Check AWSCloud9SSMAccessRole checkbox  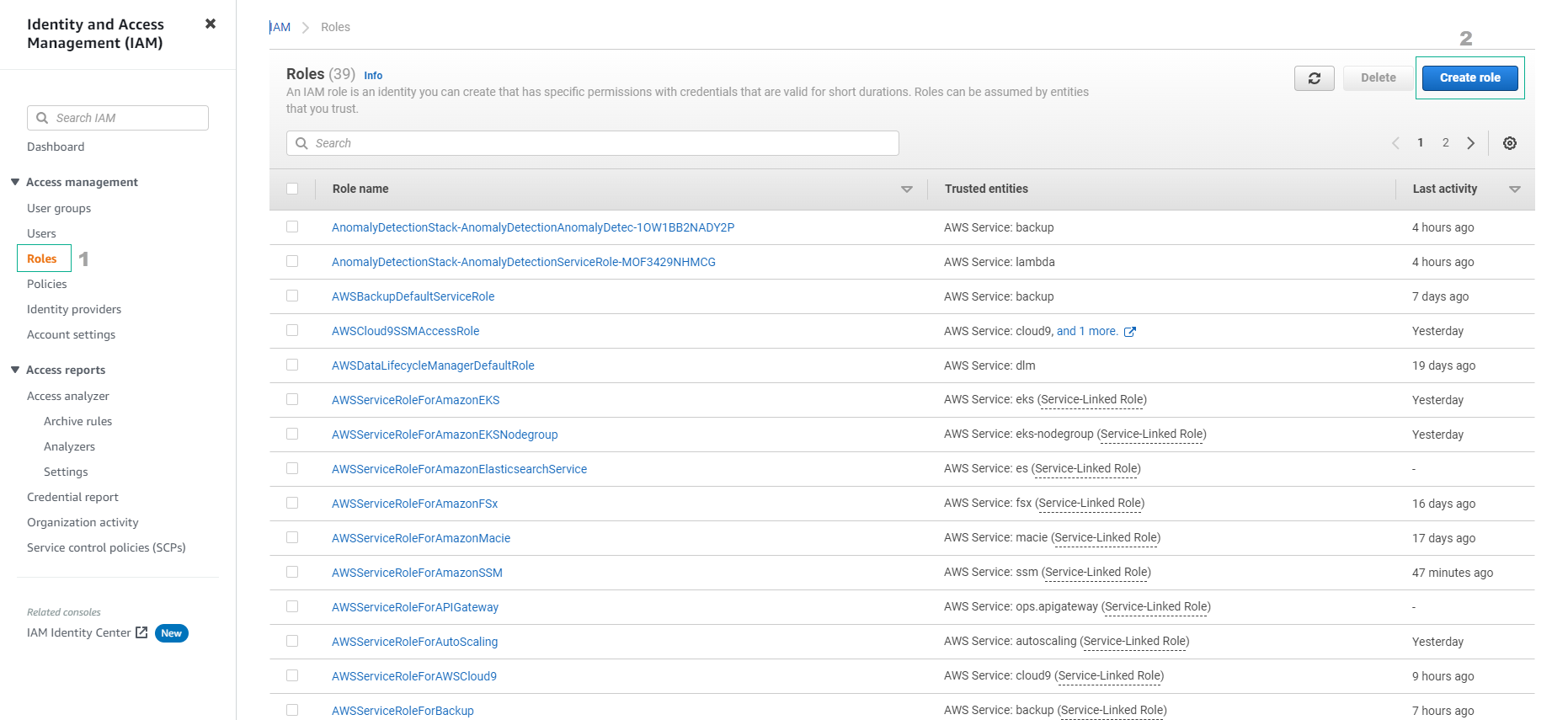[292, 330]
